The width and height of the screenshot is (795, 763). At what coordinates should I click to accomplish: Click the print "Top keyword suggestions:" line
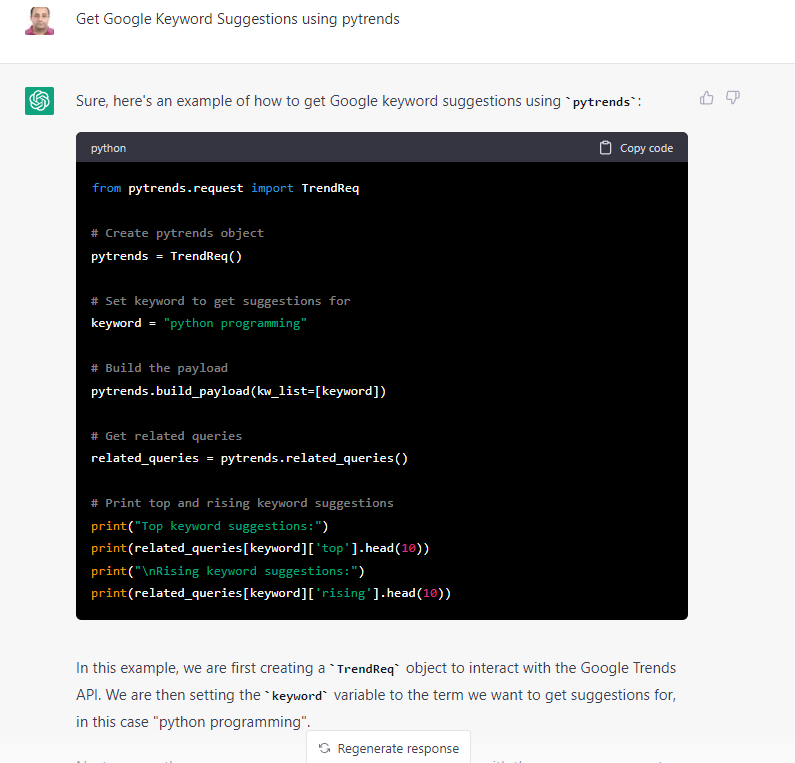point(210,526)
